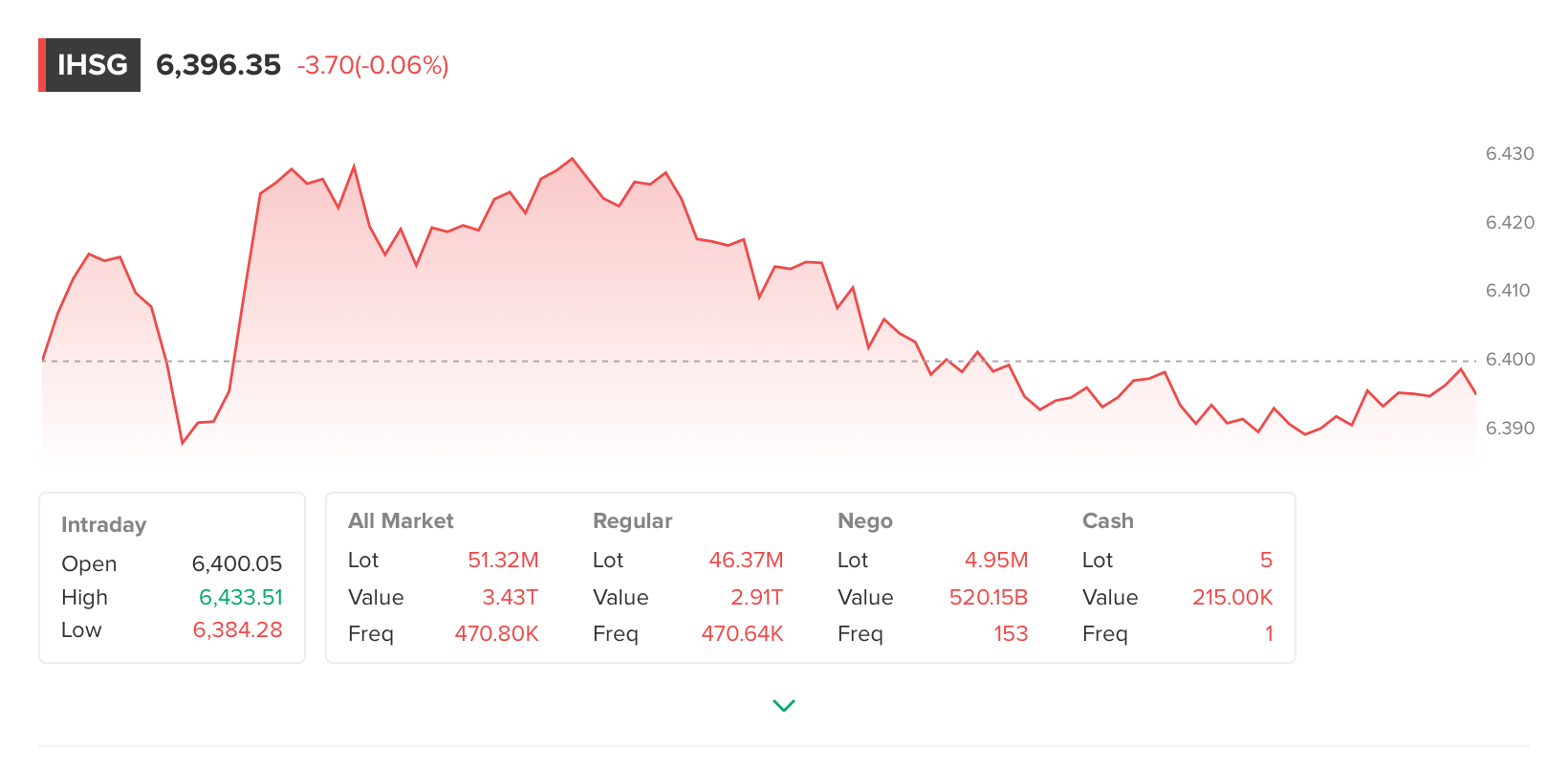This screenshot has height=771, width=1568.
Task: Toggle the Open value 6,400.05 display
Action: [236, 563]
